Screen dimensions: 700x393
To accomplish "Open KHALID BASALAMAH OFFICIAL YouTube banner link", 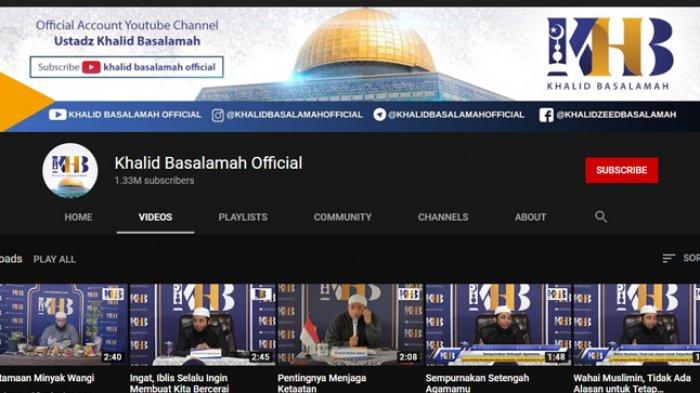I will coord(135,115).
